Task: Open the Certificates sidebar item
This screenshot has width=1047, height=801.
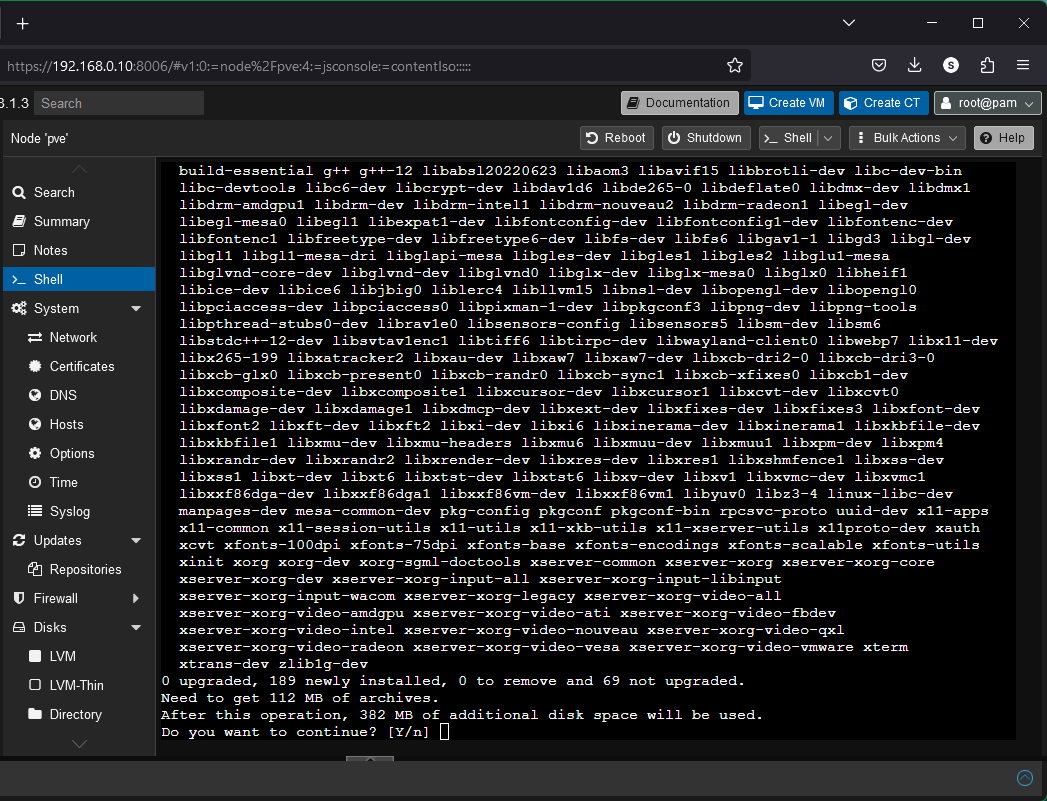Action: (79, 366)
